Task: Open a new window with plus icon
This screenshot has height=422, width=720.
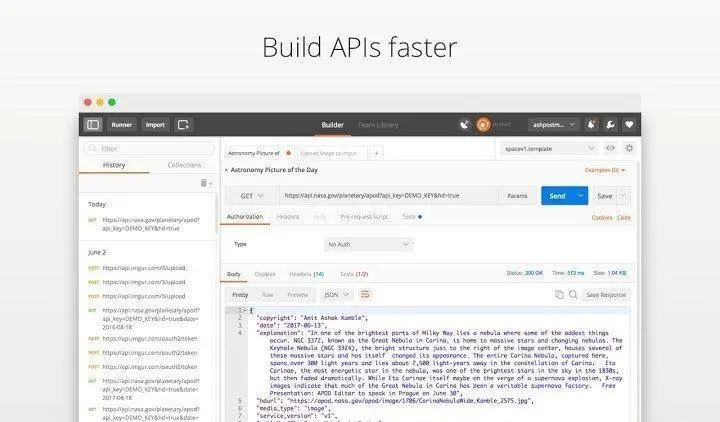Action: (x=183, y=124)
